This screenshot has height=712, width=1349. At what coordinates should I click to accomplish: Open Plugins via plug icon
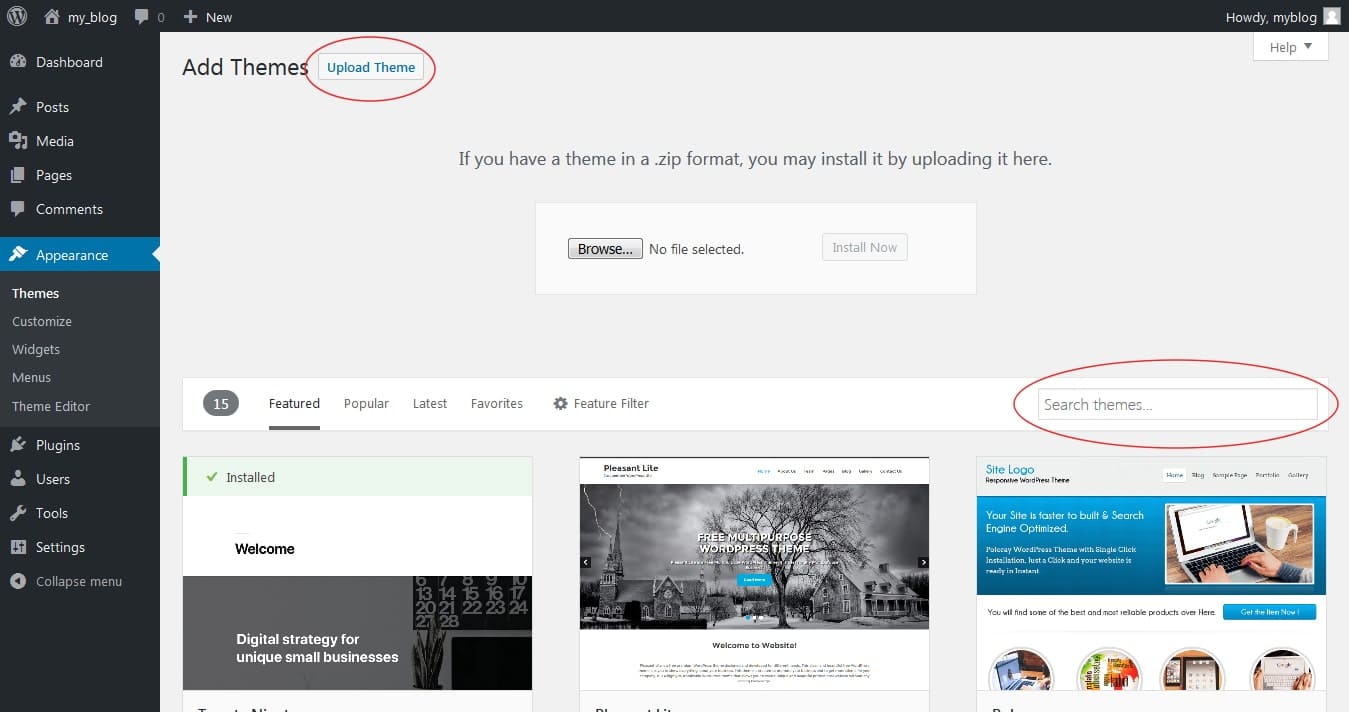pos(18,445)
